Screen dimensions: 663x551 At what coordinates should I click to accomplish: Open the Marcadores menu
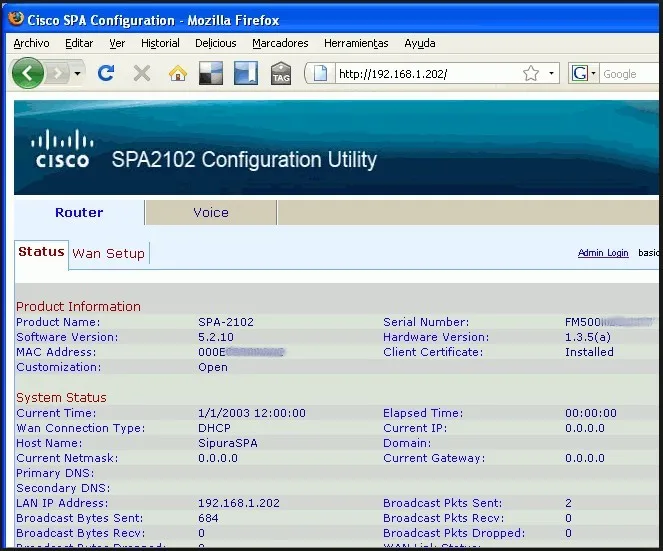(x=280, y=43)
